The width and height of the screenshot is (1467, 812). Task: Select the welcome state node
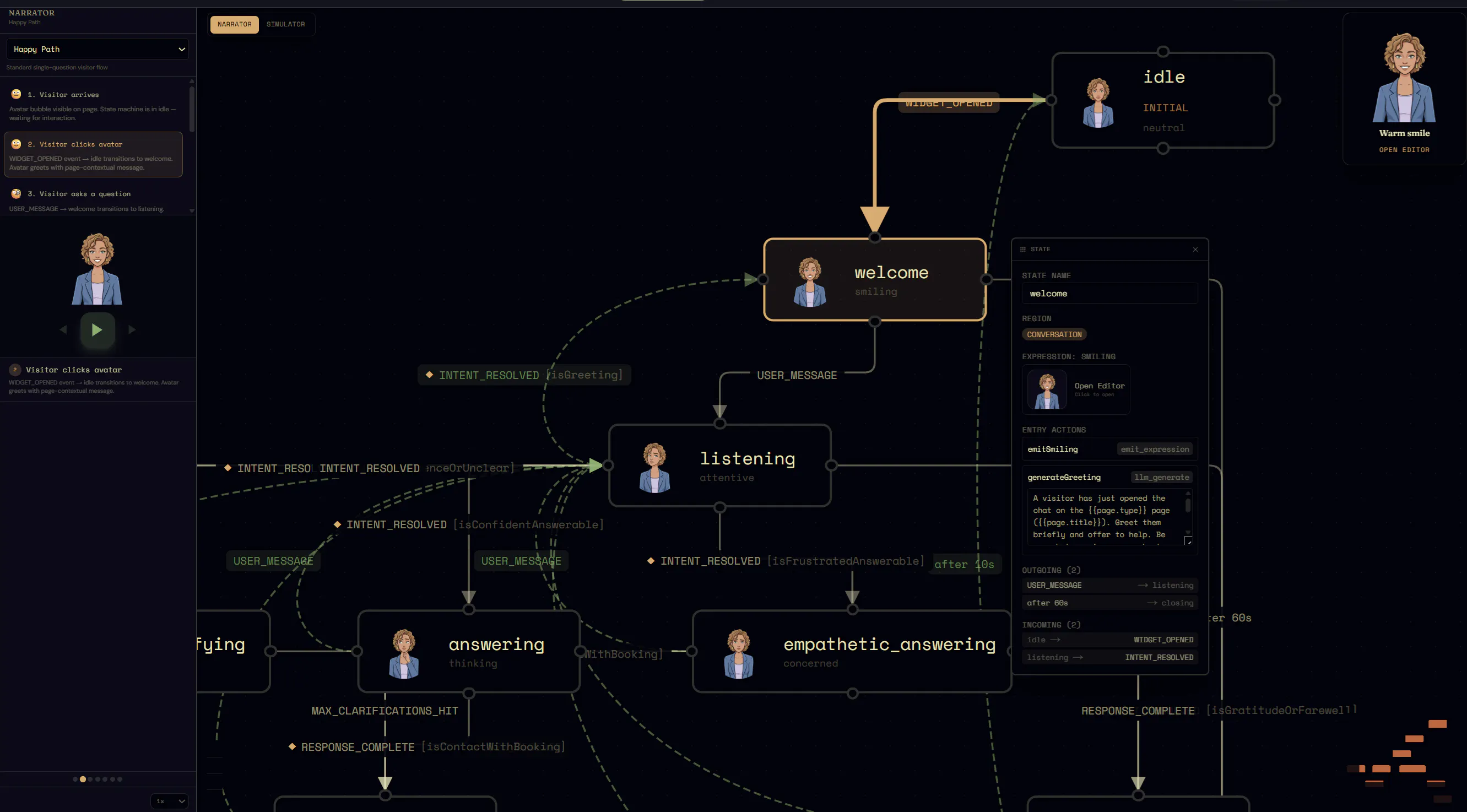tap(875, 280)
